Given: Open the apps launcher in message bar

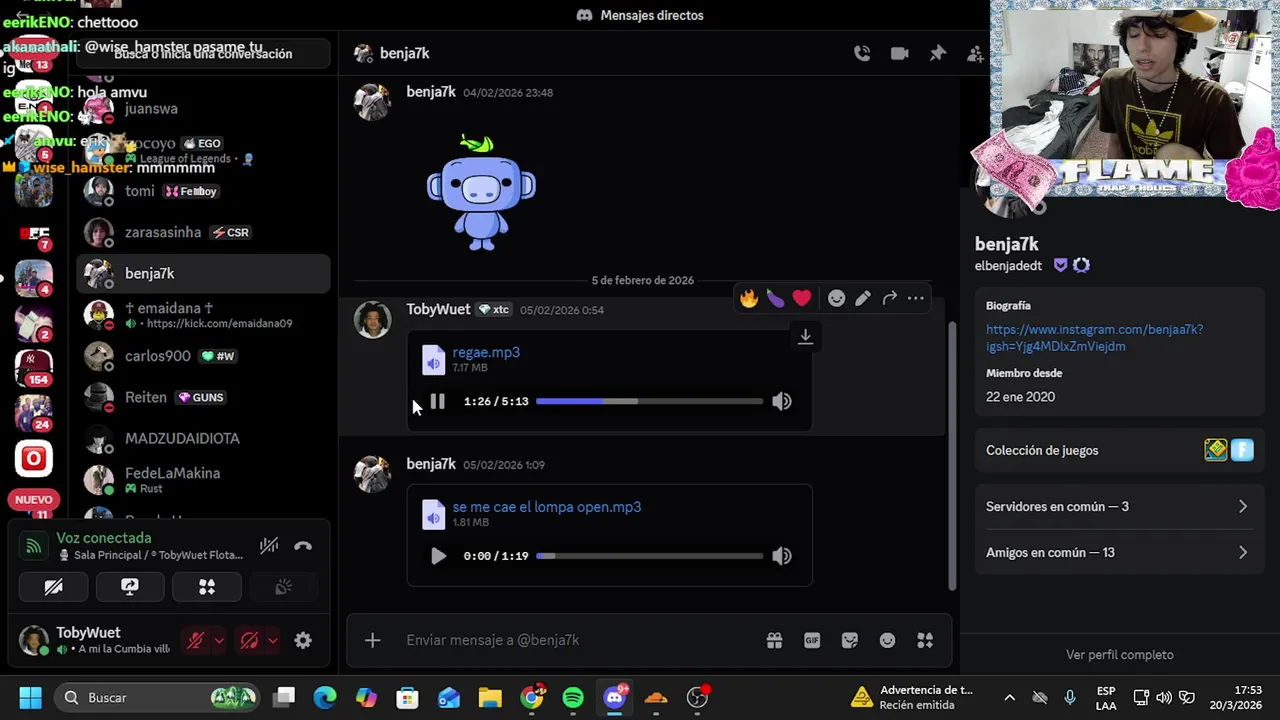Looking at the screenshot, I should click(x=925, y=640).
